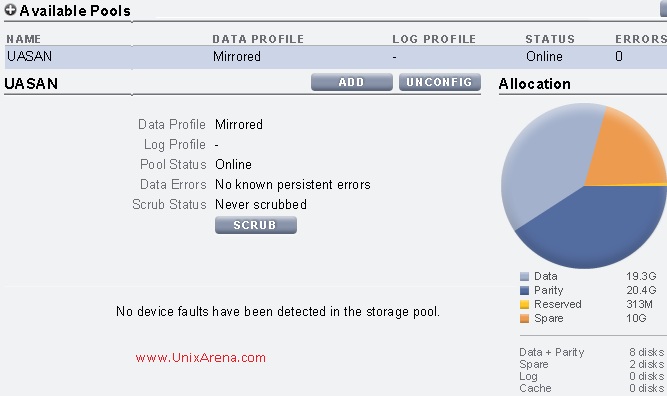Click the Data legend color swatch
667x396 pixels.
point(524,276)
